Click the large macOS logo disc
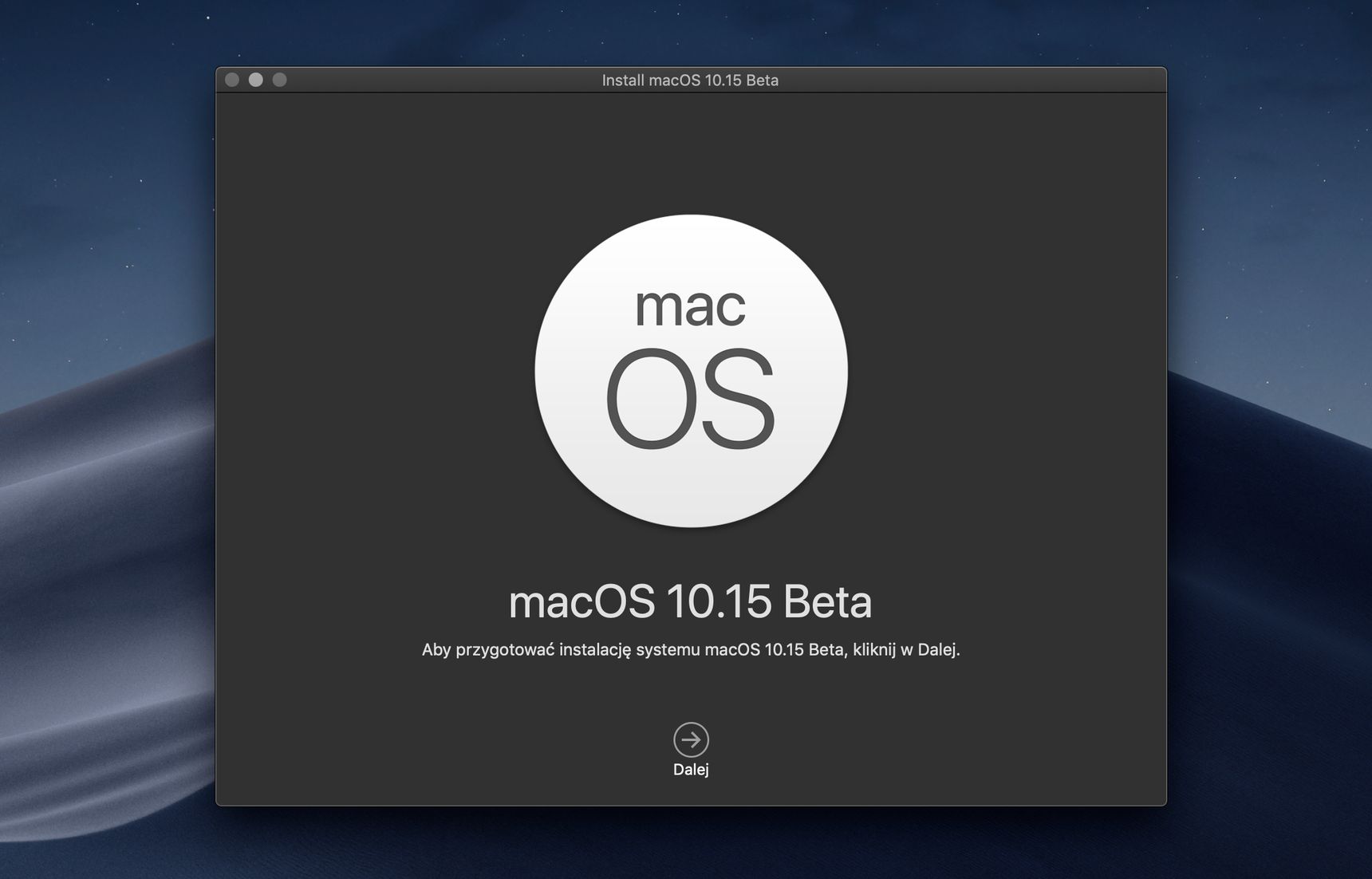The width and height of the screenshot is (1372, 879). (x=691, y=371)
